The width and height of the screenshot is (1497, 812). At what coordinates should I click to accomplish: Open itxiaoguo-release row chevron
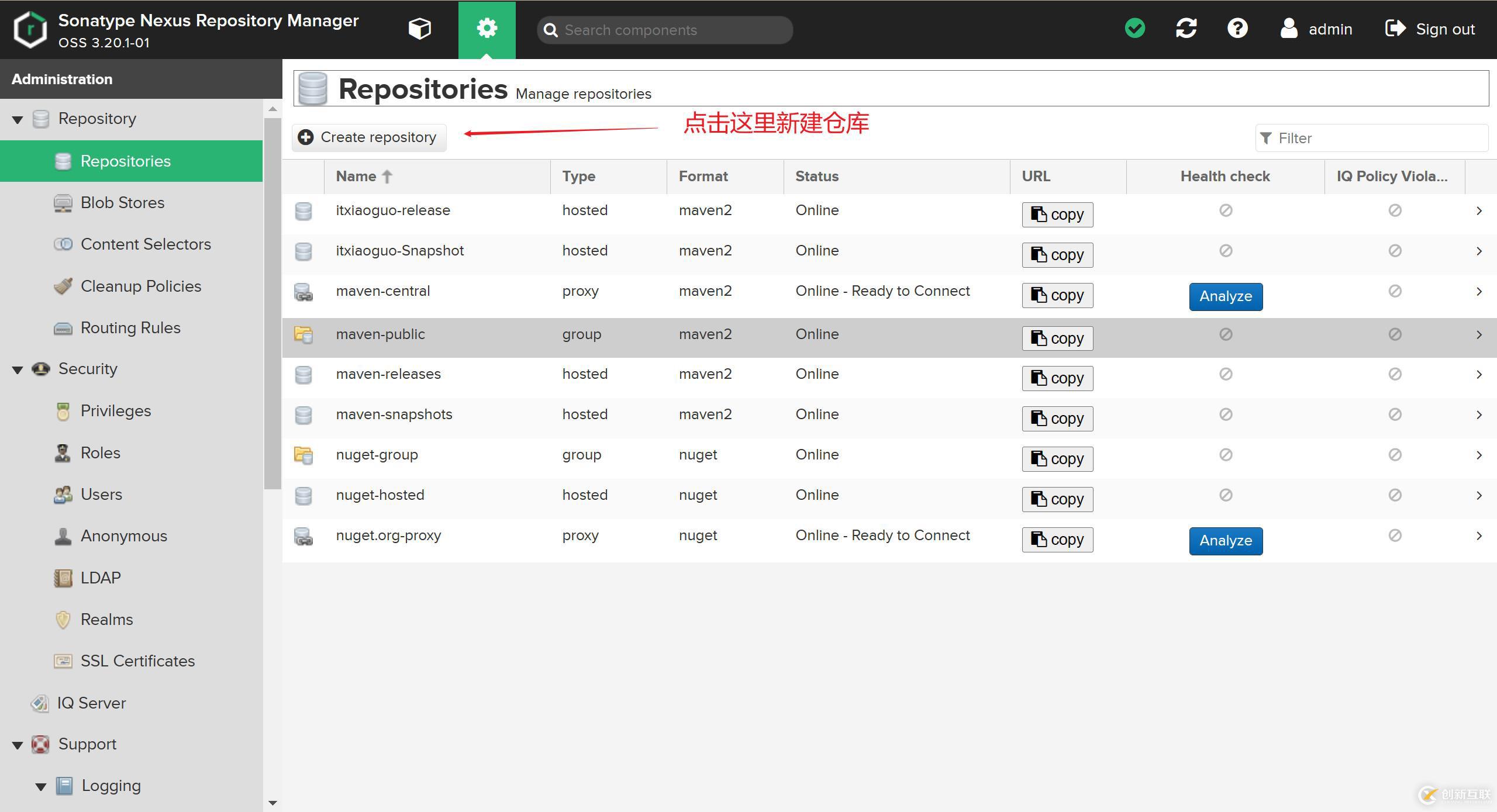1479,210
